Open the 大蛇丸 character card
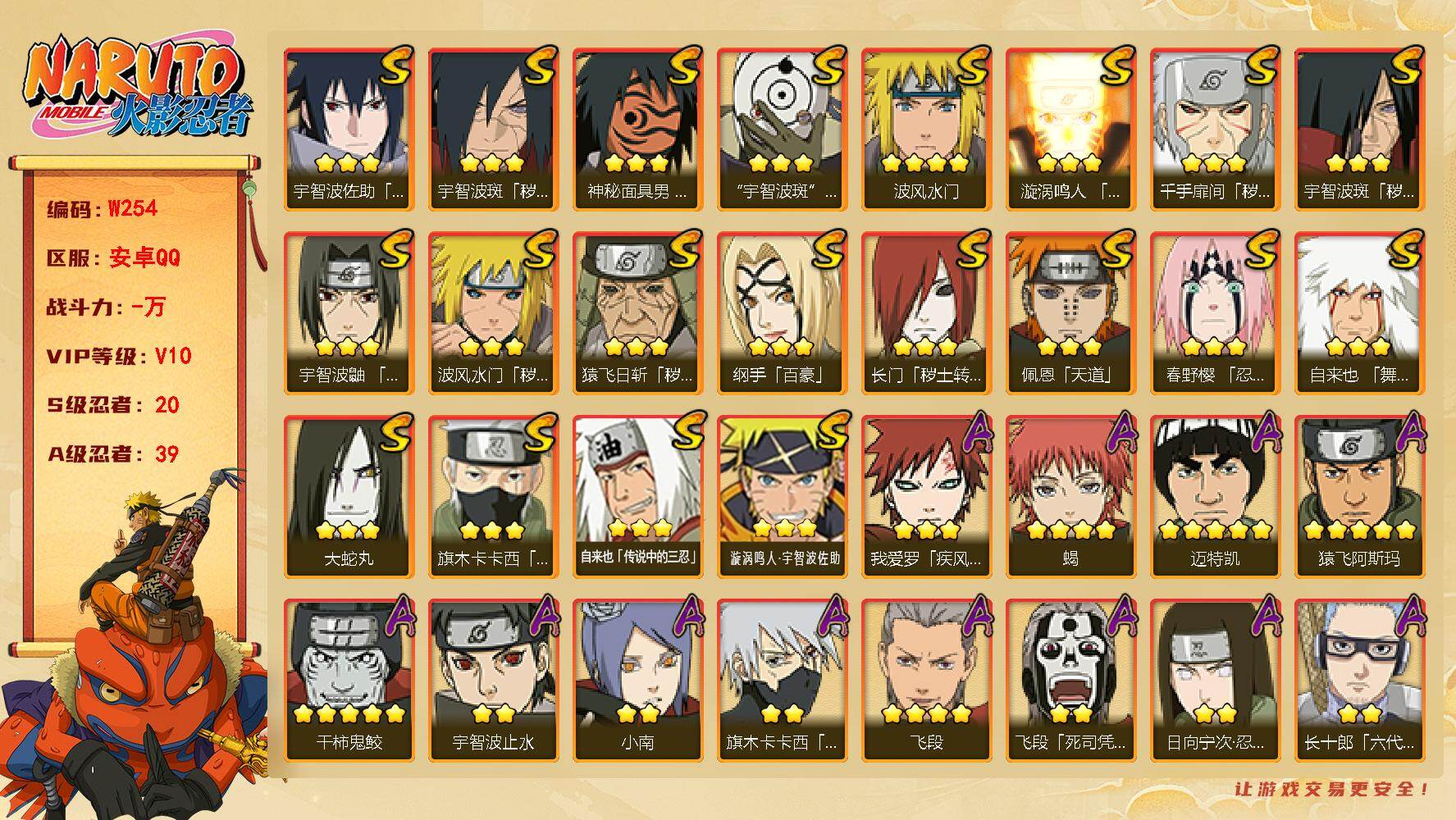 coord(349,497)
